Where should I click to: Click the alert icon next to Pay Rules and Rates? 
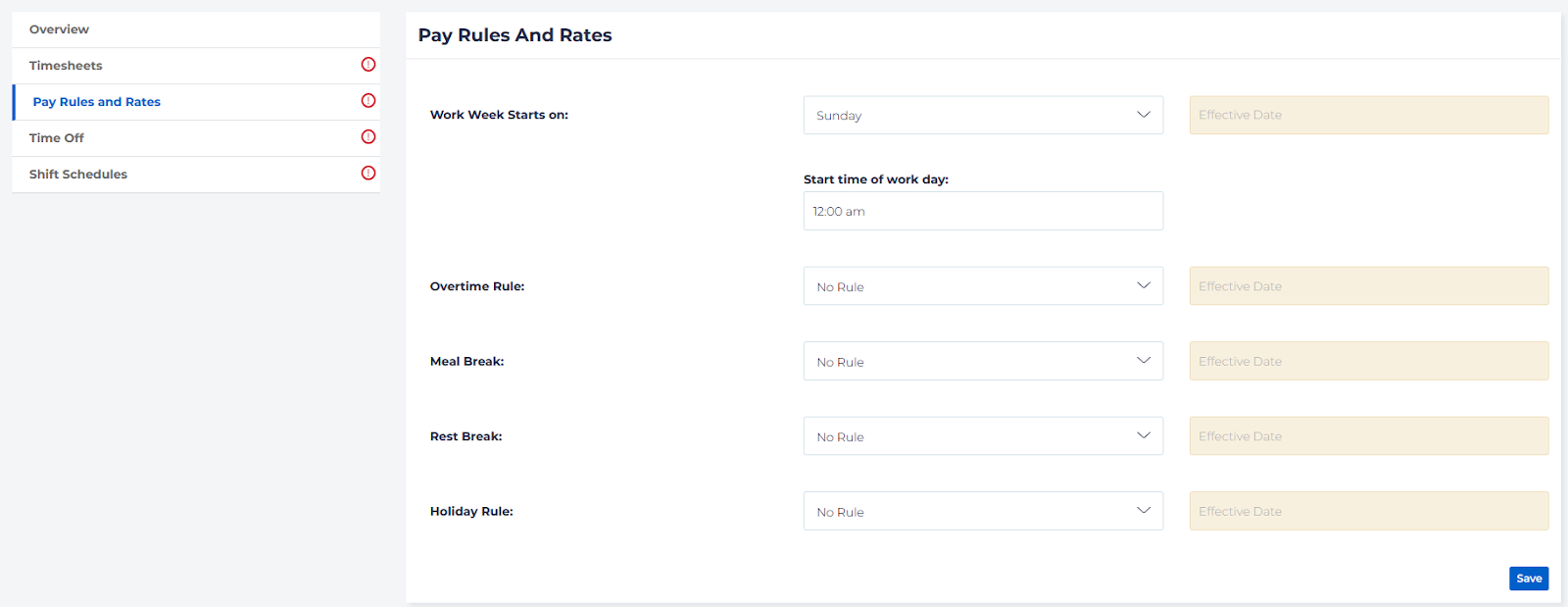click(368, 101)
